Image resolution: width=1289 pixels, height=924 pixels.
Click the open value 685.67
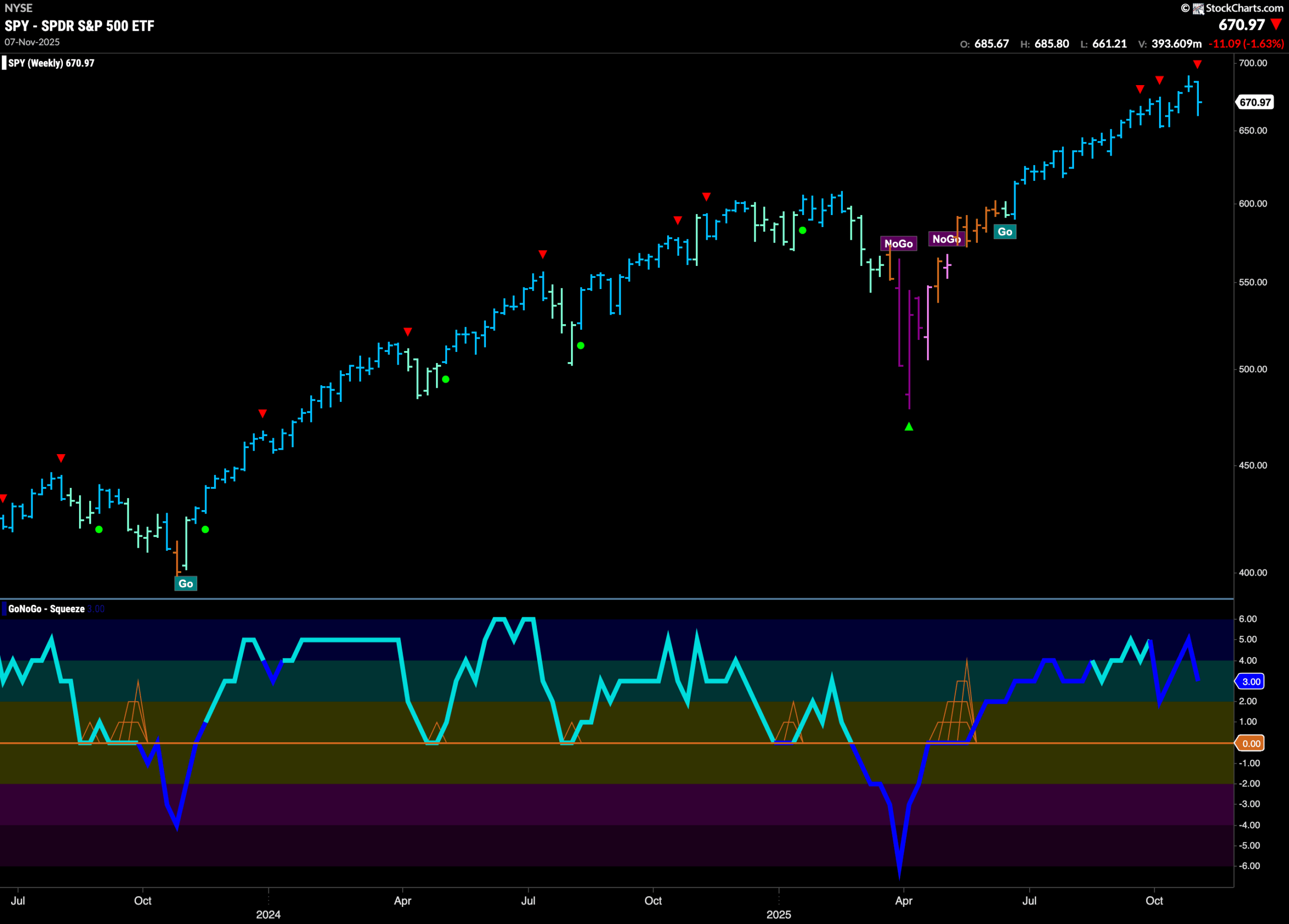point(992,44)
